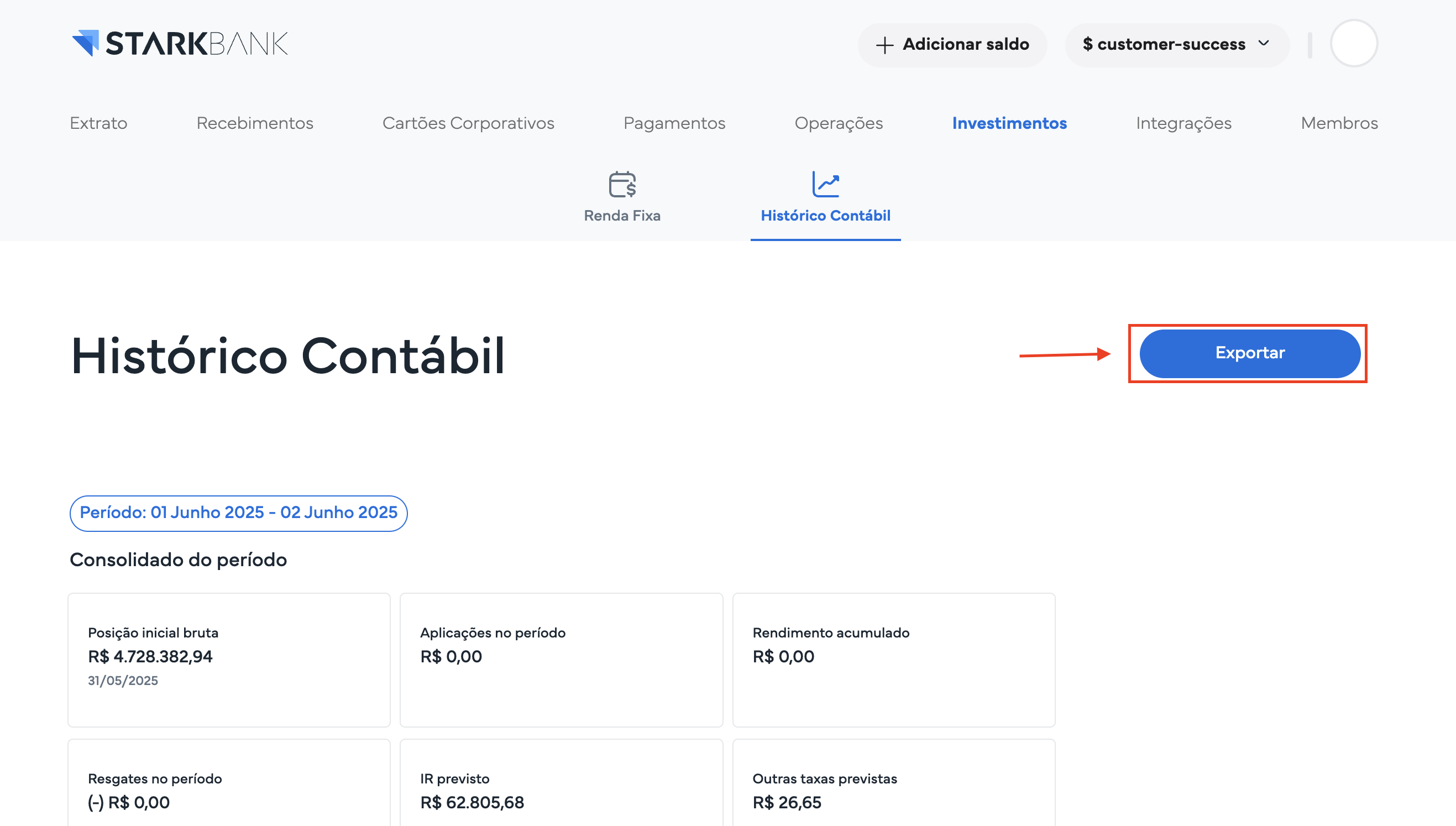The width and height of the screenshot is (1456, 826).
Task: Select the Investimentos menu item
Action: [x=1009, y=123]
